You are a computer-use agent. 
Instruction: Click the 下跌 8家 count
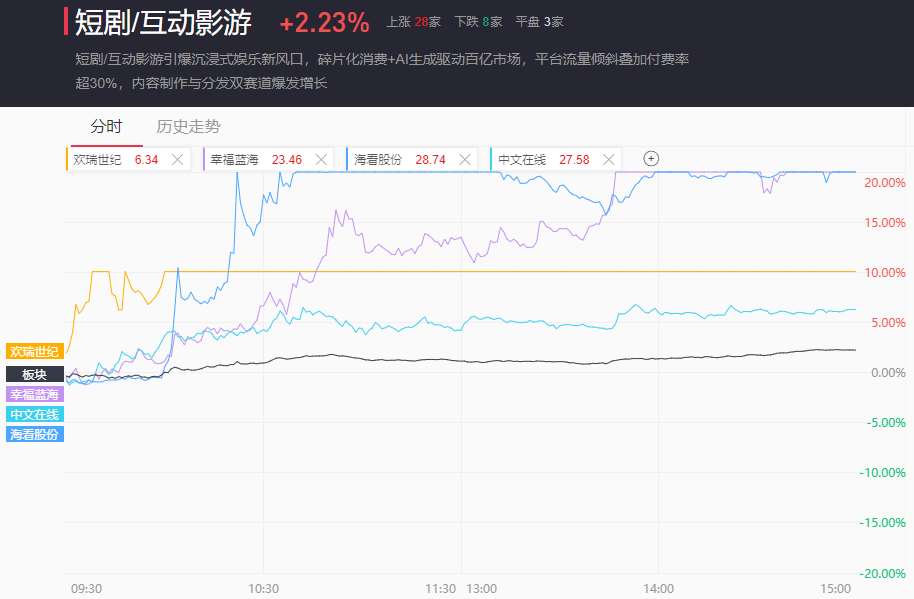478,21
